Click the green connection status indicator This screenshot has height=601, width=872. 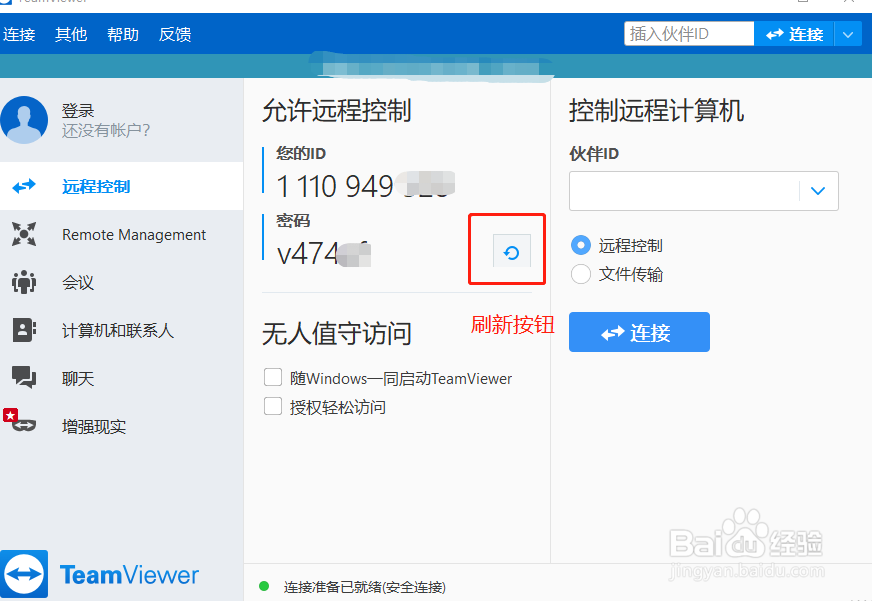[x=264, y=586]
